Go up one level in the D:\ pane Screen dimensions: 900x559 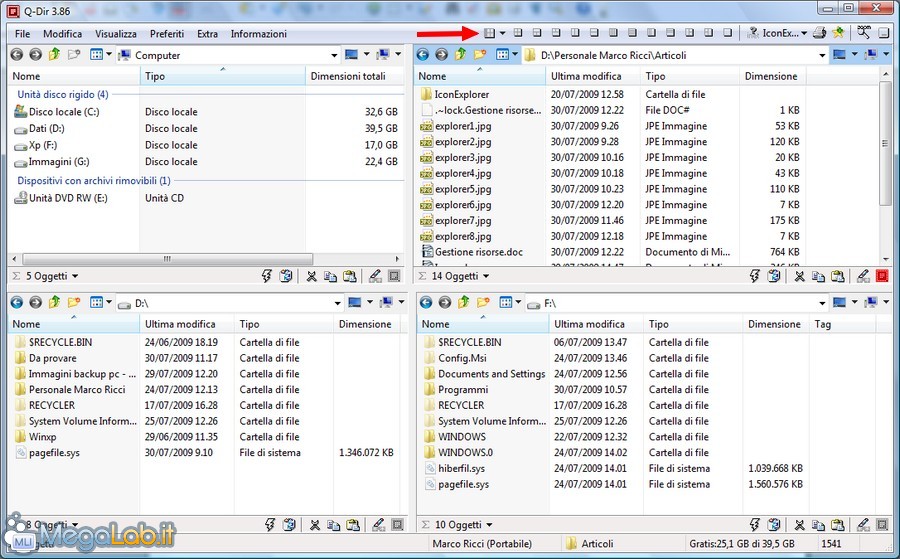(54, 302)
